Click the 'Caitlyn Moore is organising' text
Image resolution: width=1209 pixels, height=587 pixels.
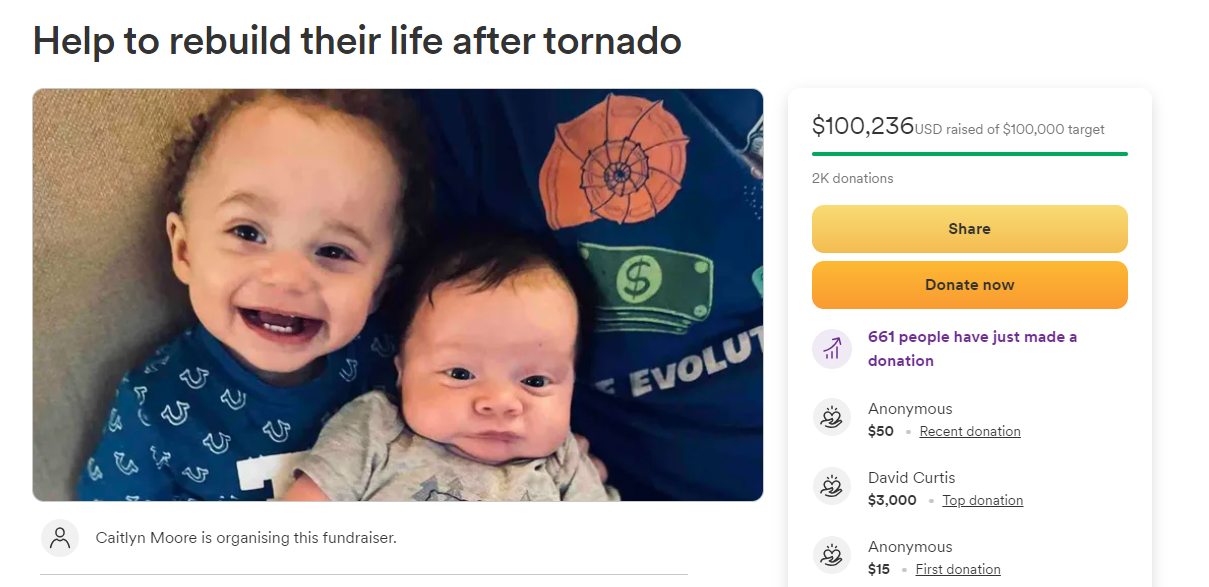pyautogui.click(x=246, y=538)
